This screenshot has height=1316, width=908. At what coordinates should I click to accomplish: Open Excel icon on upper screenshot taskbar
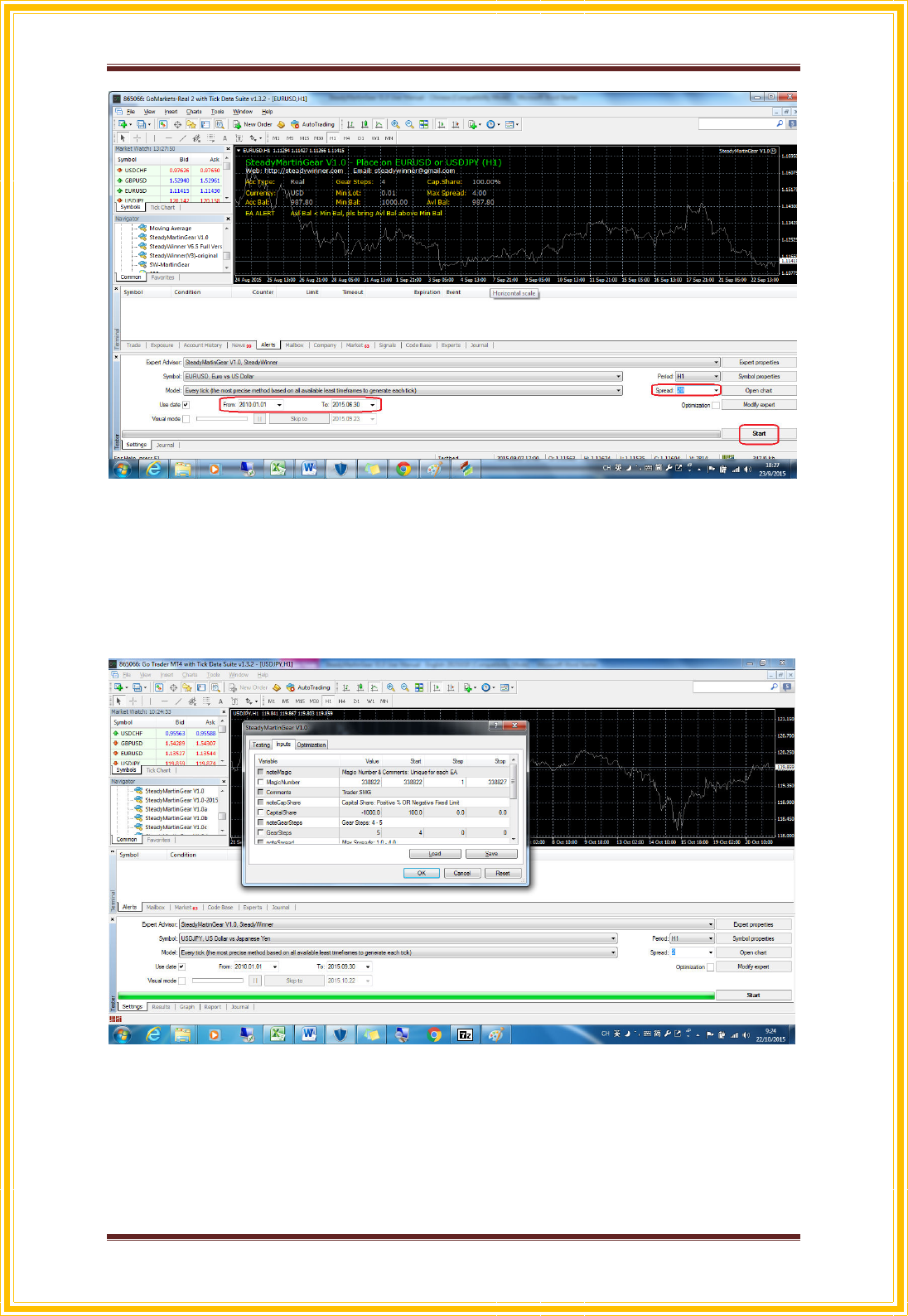(278, 469)
